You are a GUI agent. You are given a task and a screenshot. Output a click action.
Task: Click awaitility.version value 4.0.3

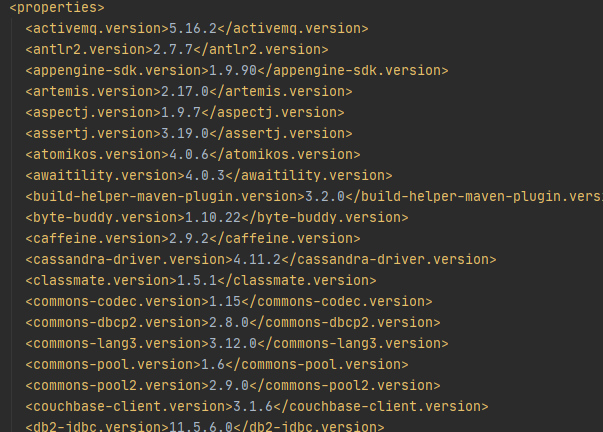(x=205, y=175)
